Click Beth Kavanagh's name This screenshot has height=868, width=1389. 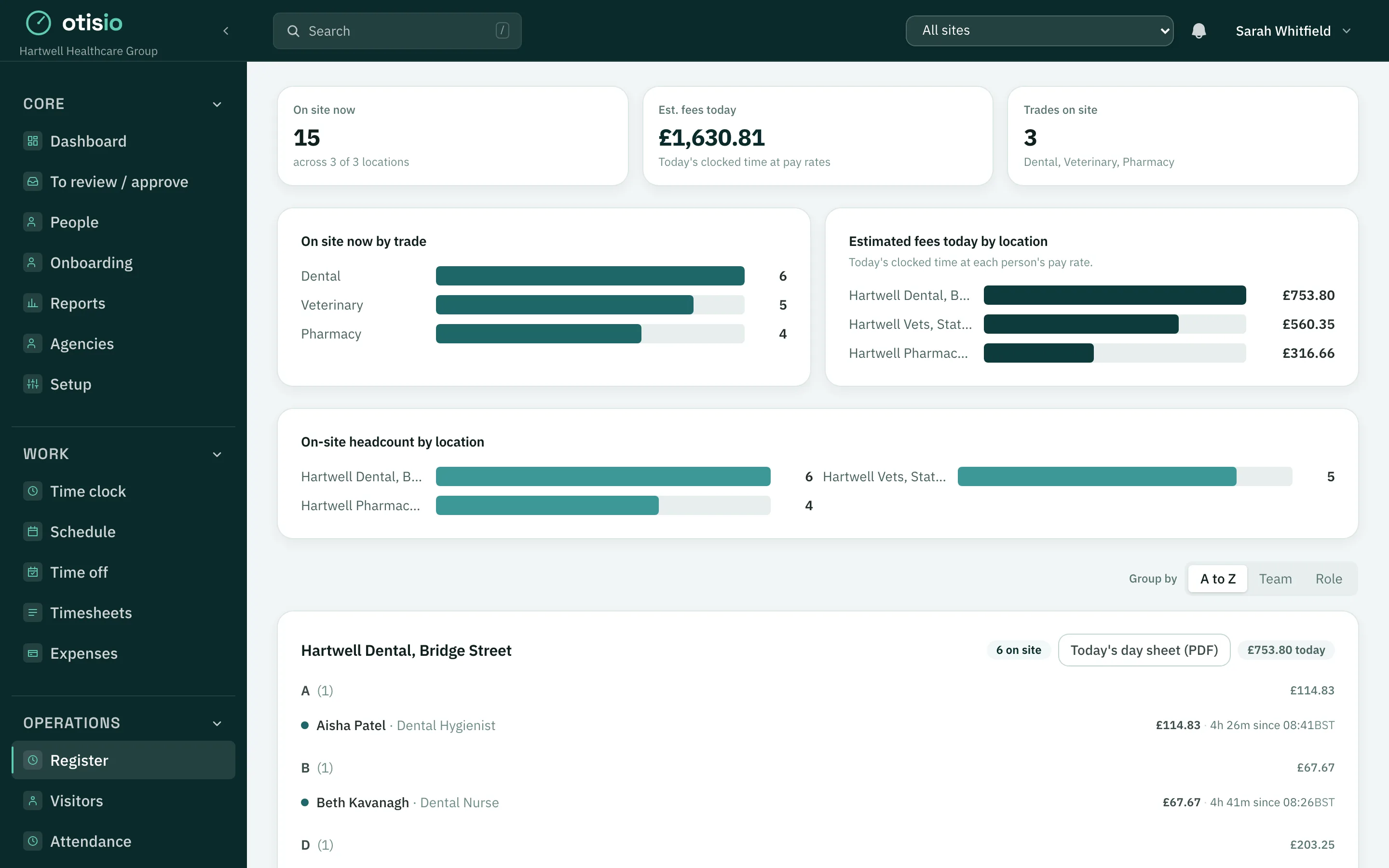coord(363,802)
